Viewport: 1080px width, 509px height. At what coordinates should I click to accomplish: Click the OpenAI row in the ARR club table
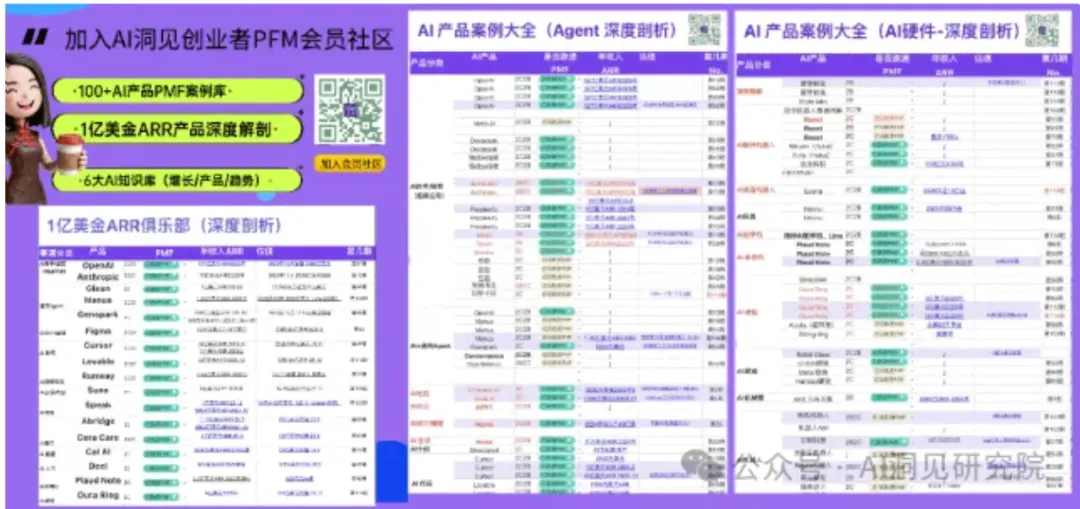pyautogui.click(x=206, y=264)
